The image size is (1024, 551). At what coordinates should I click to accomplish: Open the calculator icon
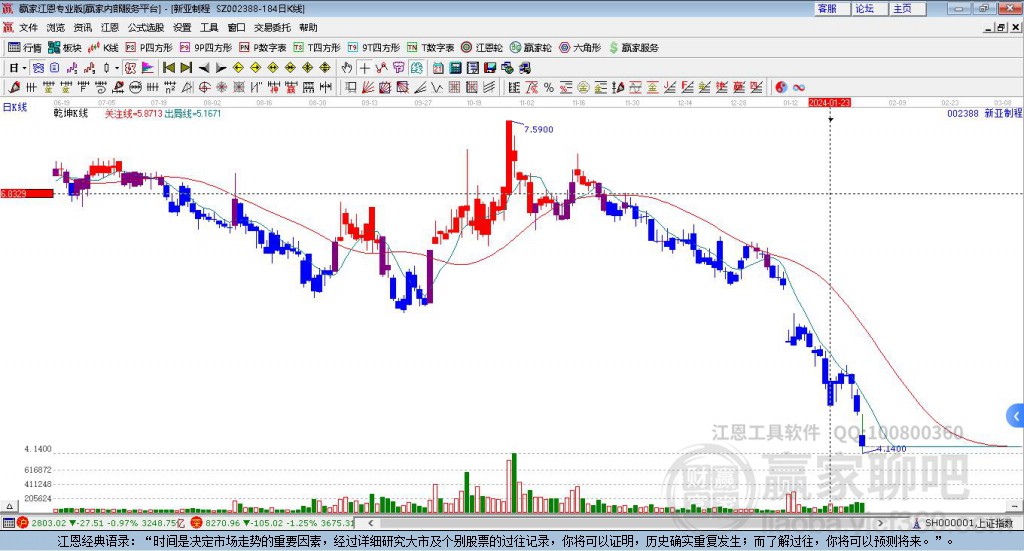(456, 68)
